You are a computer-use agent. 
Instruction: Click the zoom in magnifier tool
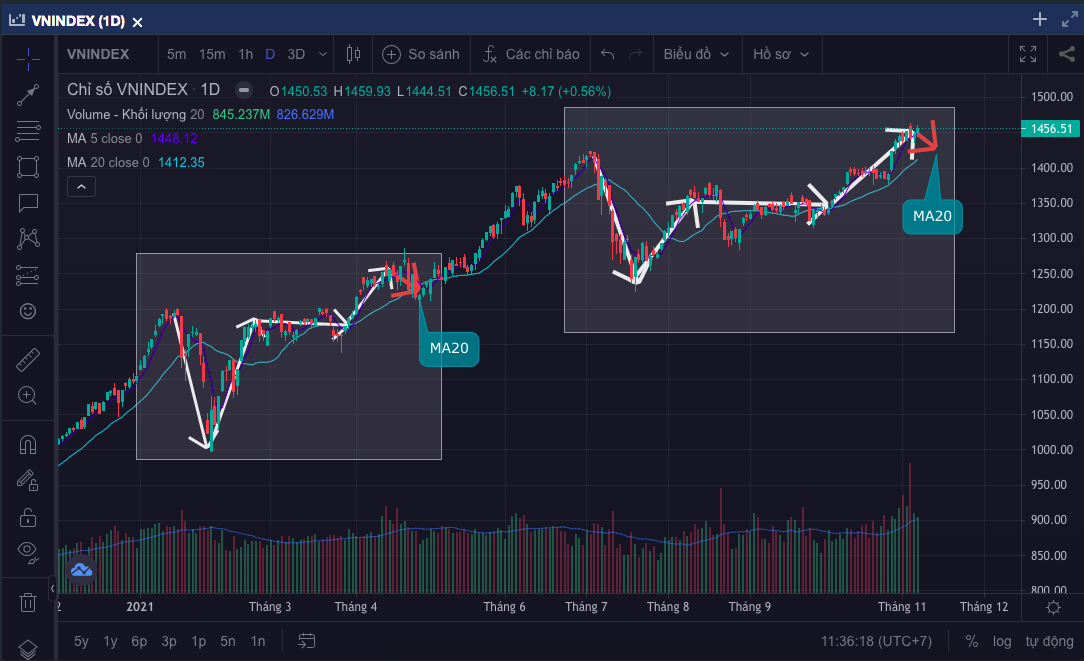coord(28,396)
